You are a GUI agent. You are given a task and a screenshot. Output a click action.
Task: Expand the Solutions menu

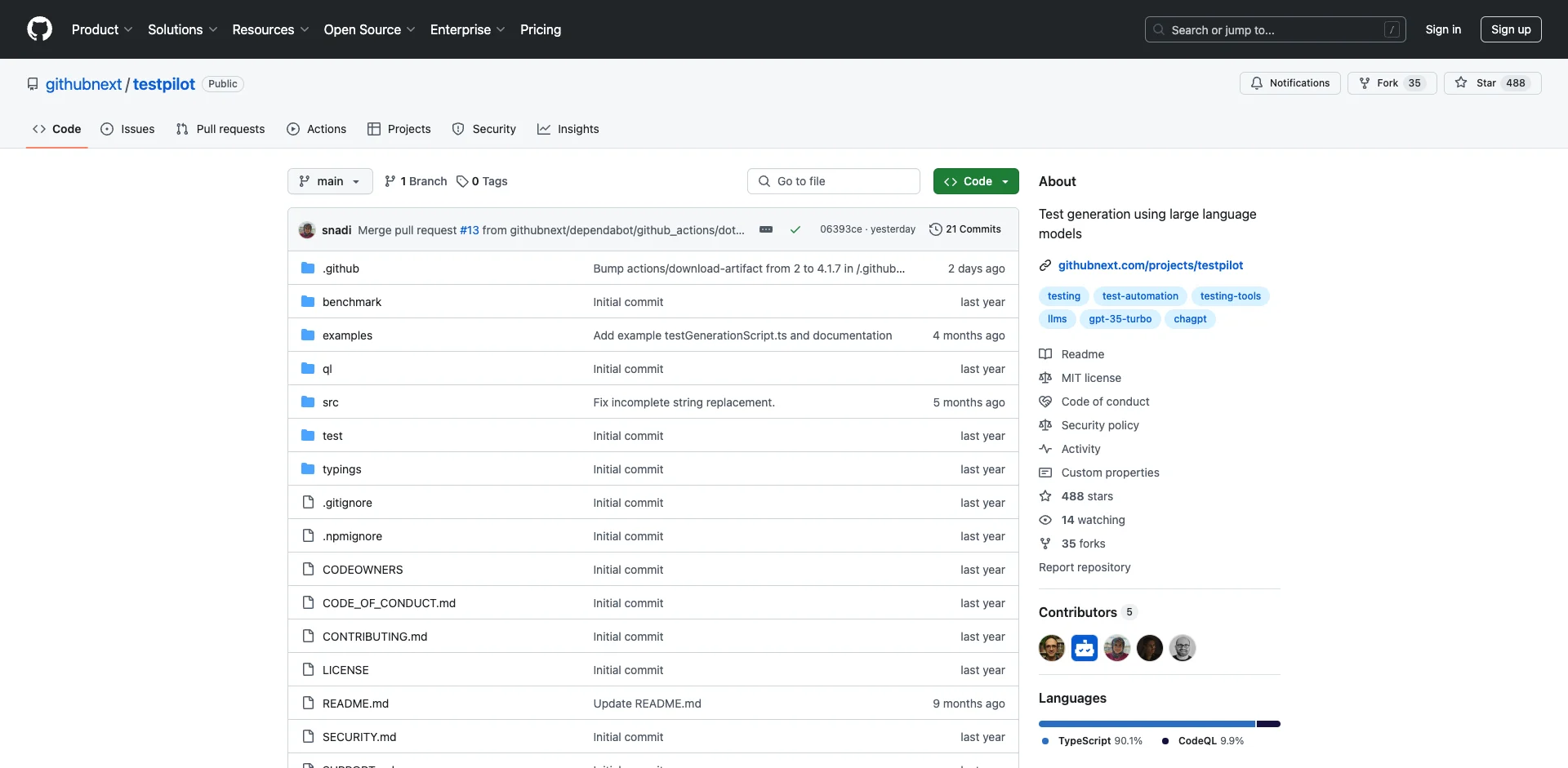(x=183, y=29)
